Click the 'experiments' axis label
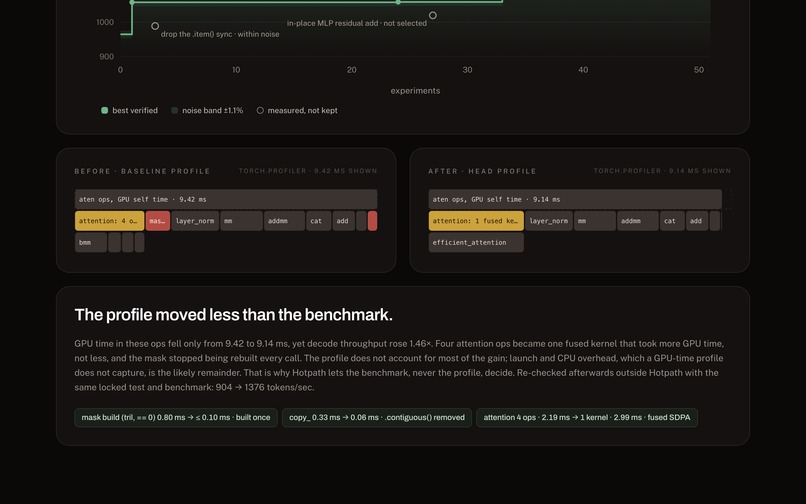806x504 pixels. pos(415,91)
